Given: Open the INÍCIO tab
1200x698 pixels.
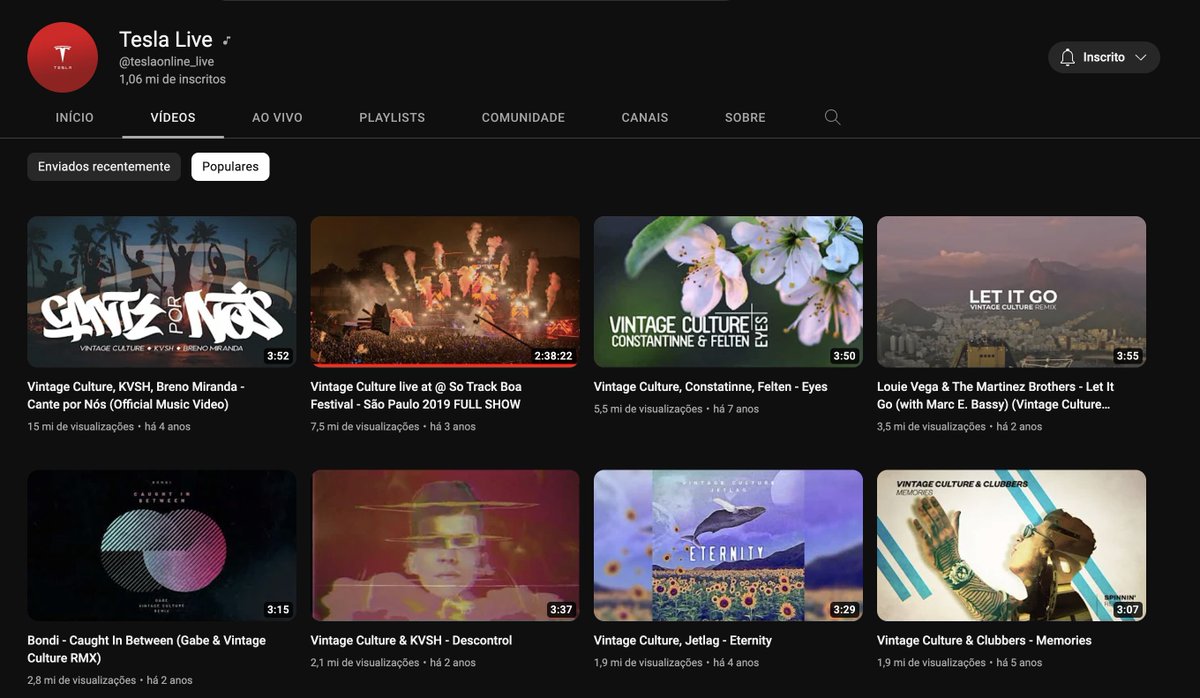Looking at the screenshot, I should [75, 117].
